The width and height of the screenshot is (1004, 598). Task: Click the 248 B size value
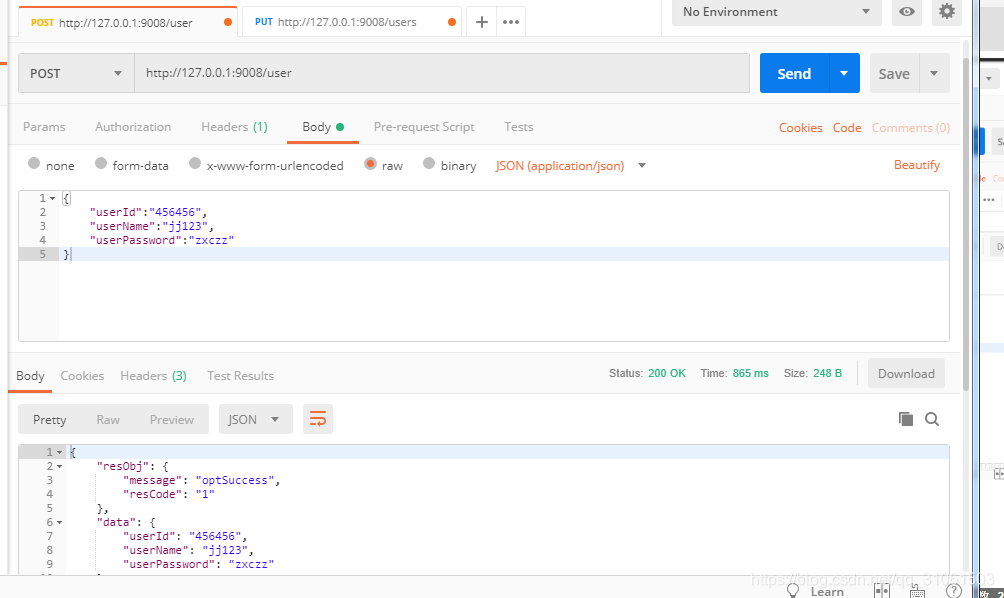827,373
